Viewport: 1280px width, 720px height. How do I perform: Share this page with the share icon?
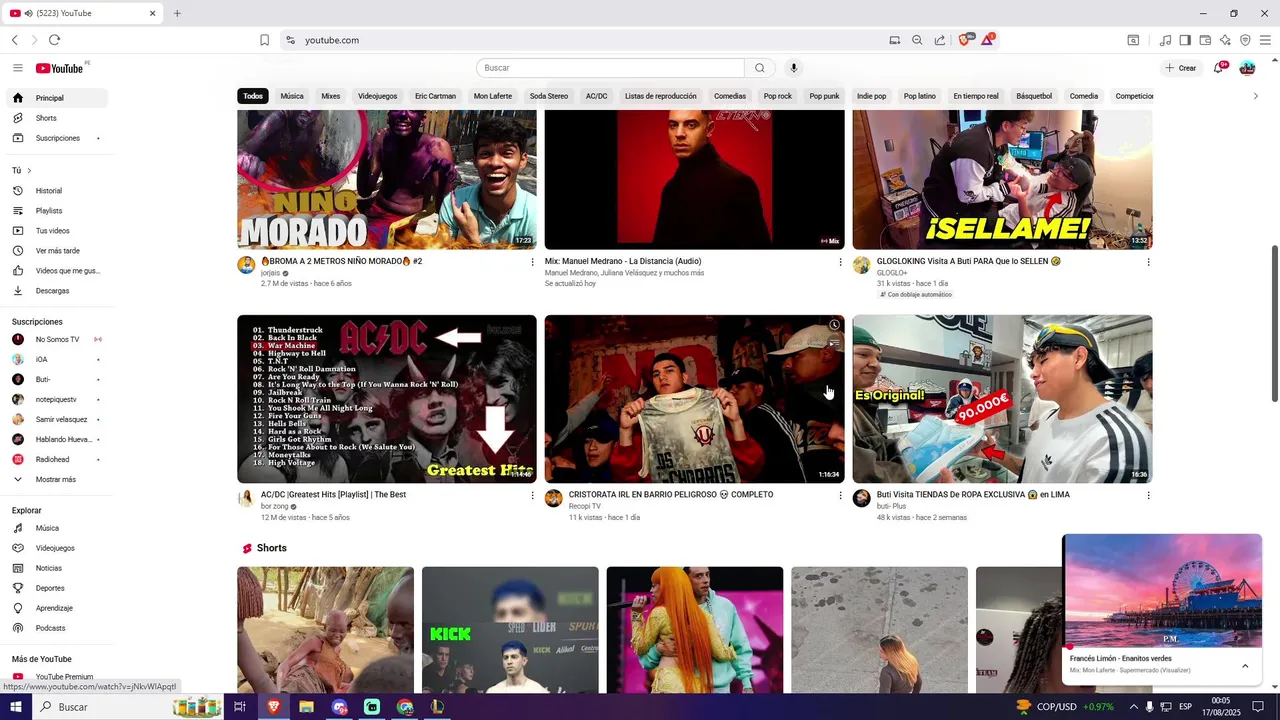(940, 40)
